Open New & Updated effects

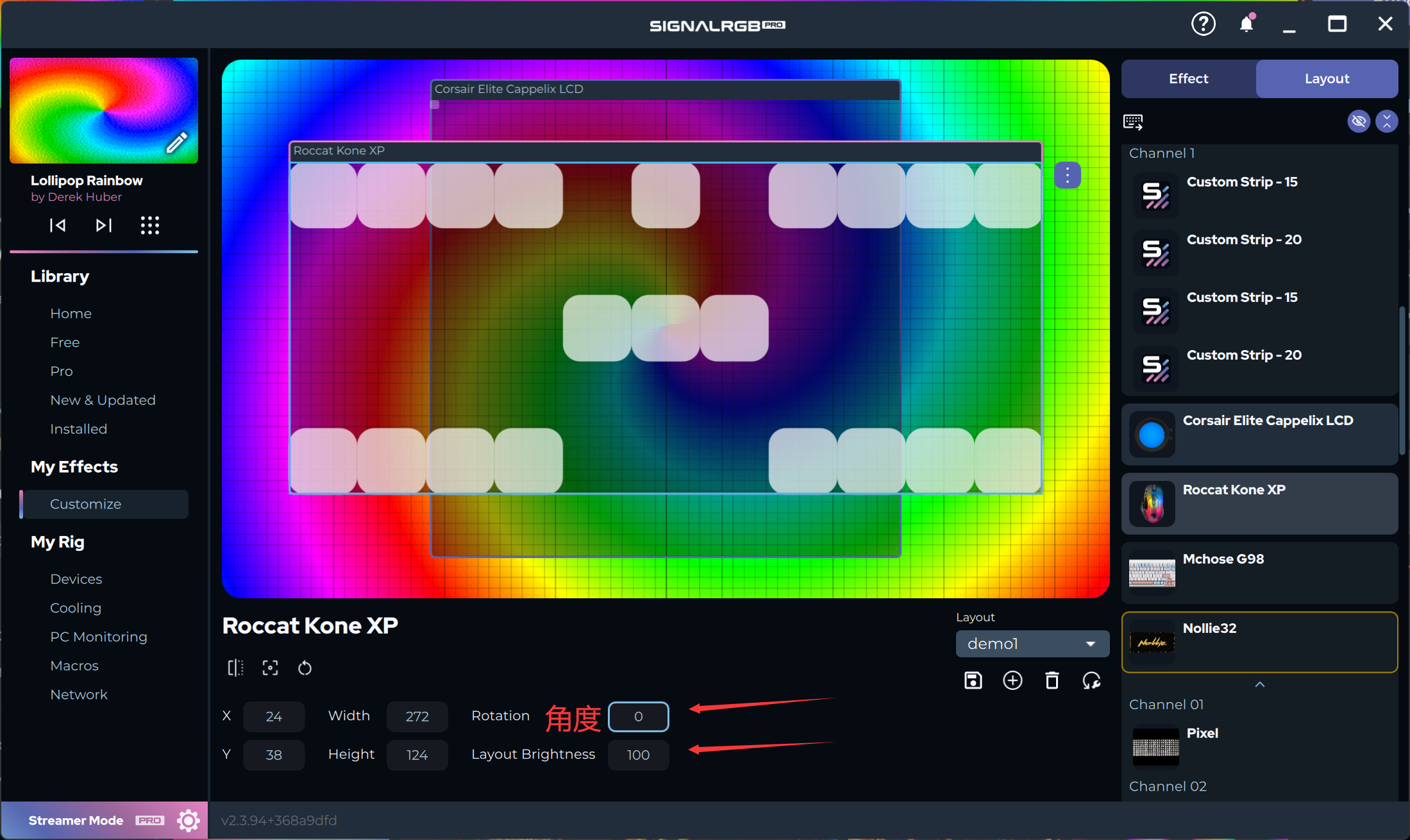[103, 400]
